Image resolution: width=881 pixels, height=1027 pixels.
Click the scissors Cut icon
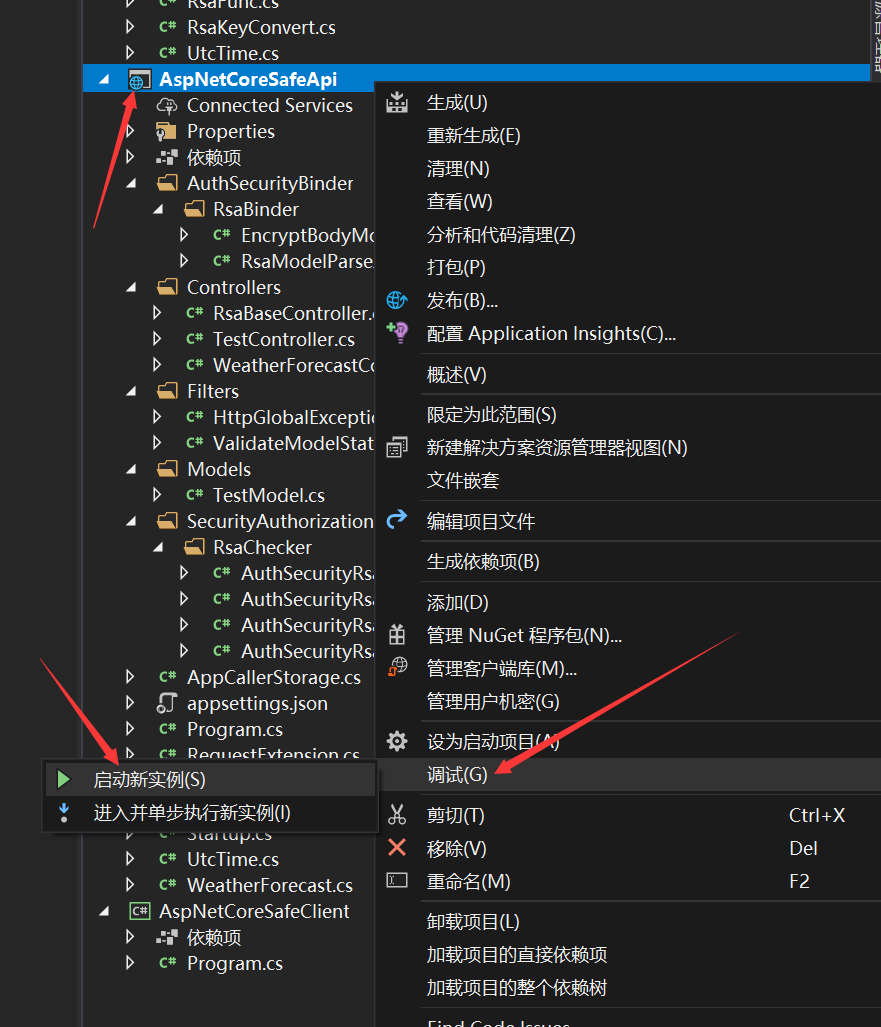coord(397,815)
